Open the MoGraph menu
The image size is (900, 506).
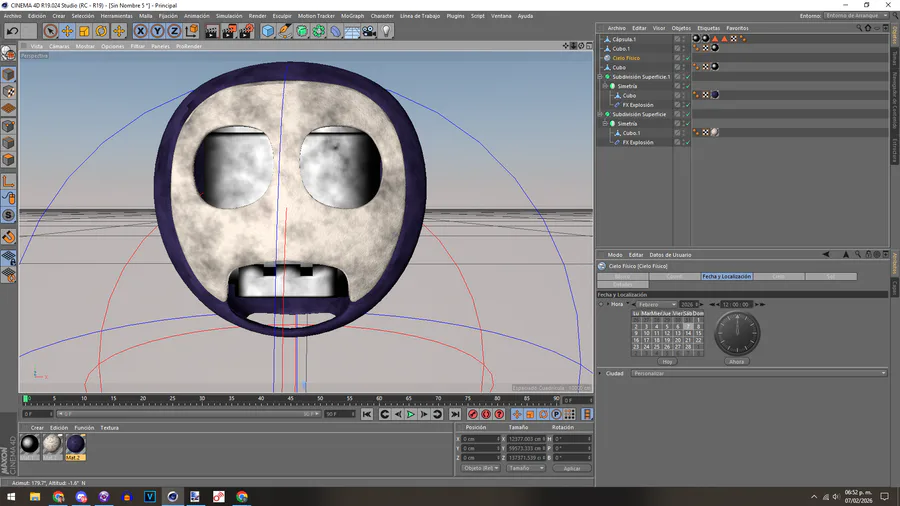click(352, 16)
